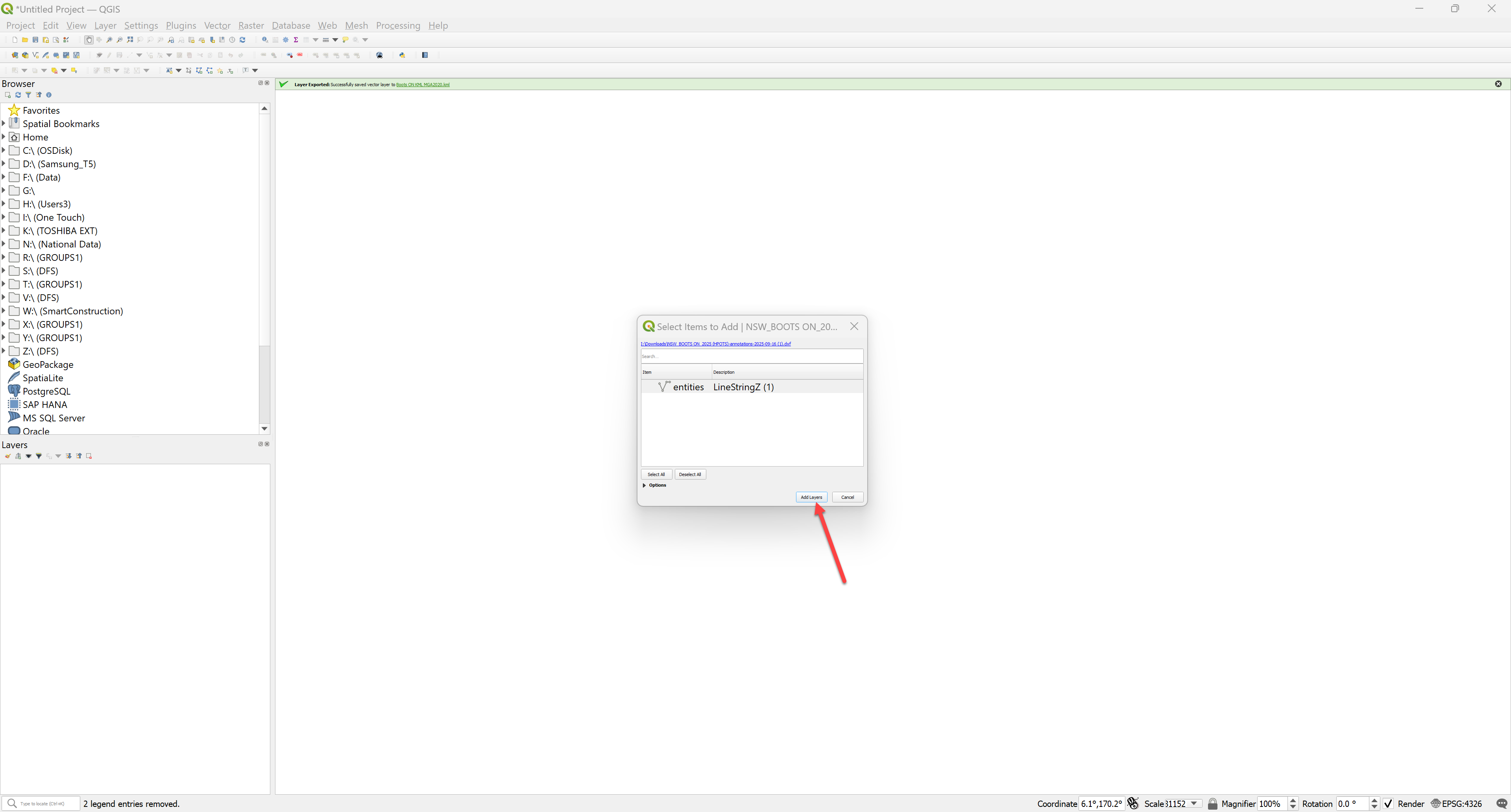Expand the Options section in dialog

(x=644, y=485)
